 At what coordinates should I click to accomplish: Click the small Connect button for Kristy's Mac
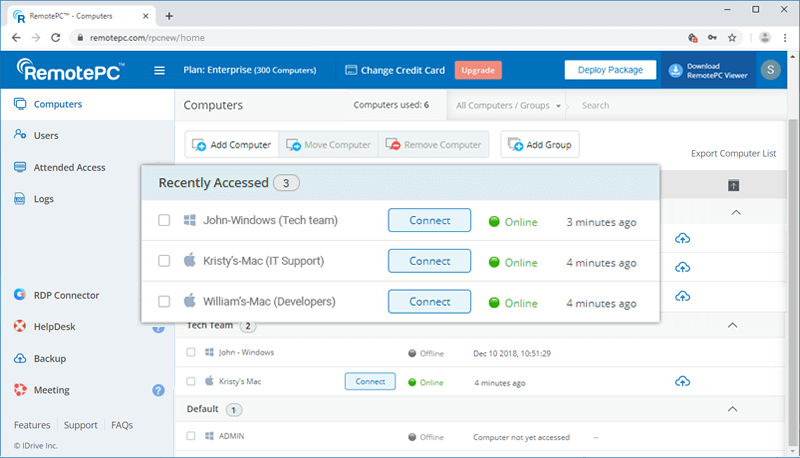pyautogui.click(x=370, y=381)
